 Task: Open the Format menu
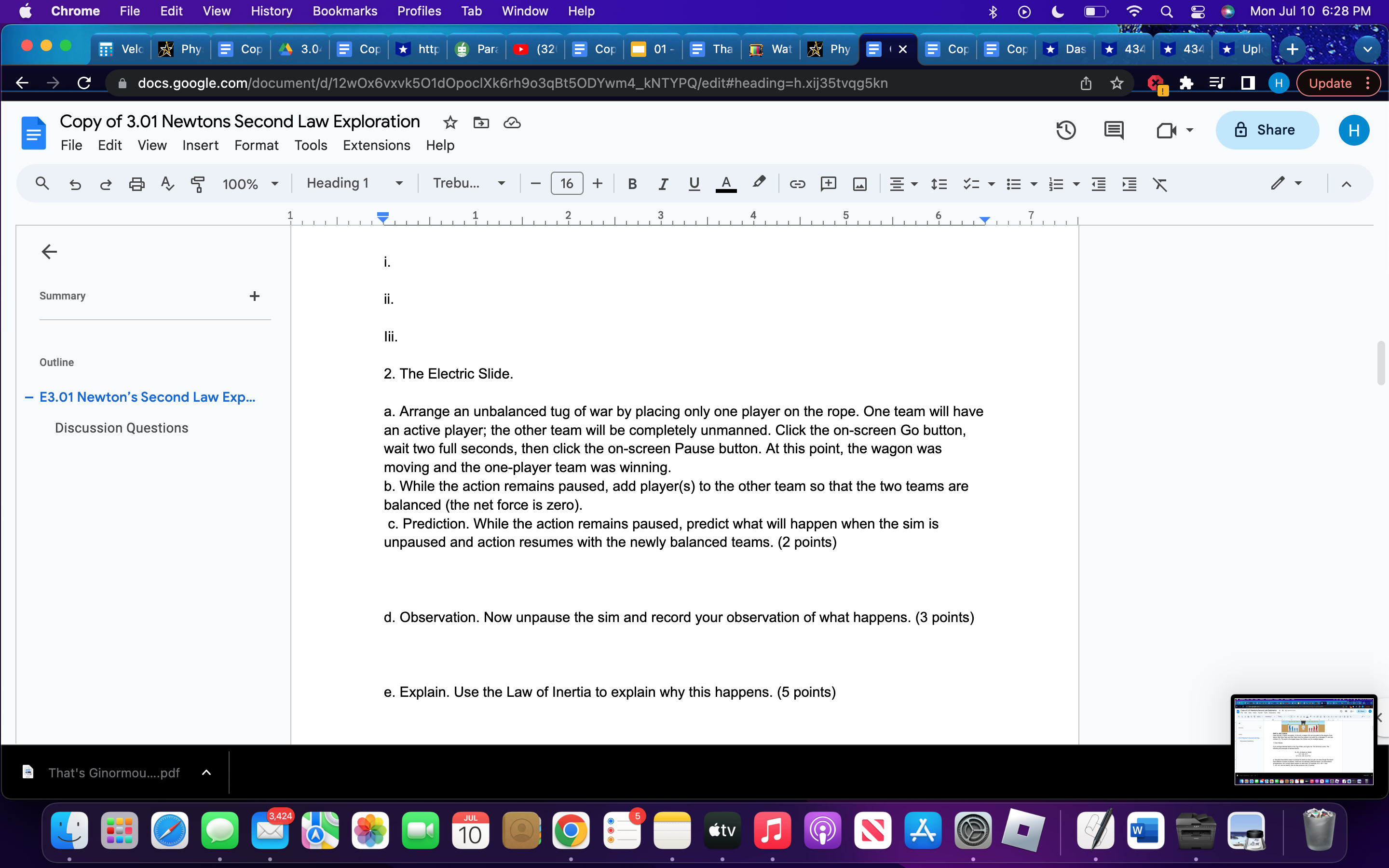tap(256, 145)
